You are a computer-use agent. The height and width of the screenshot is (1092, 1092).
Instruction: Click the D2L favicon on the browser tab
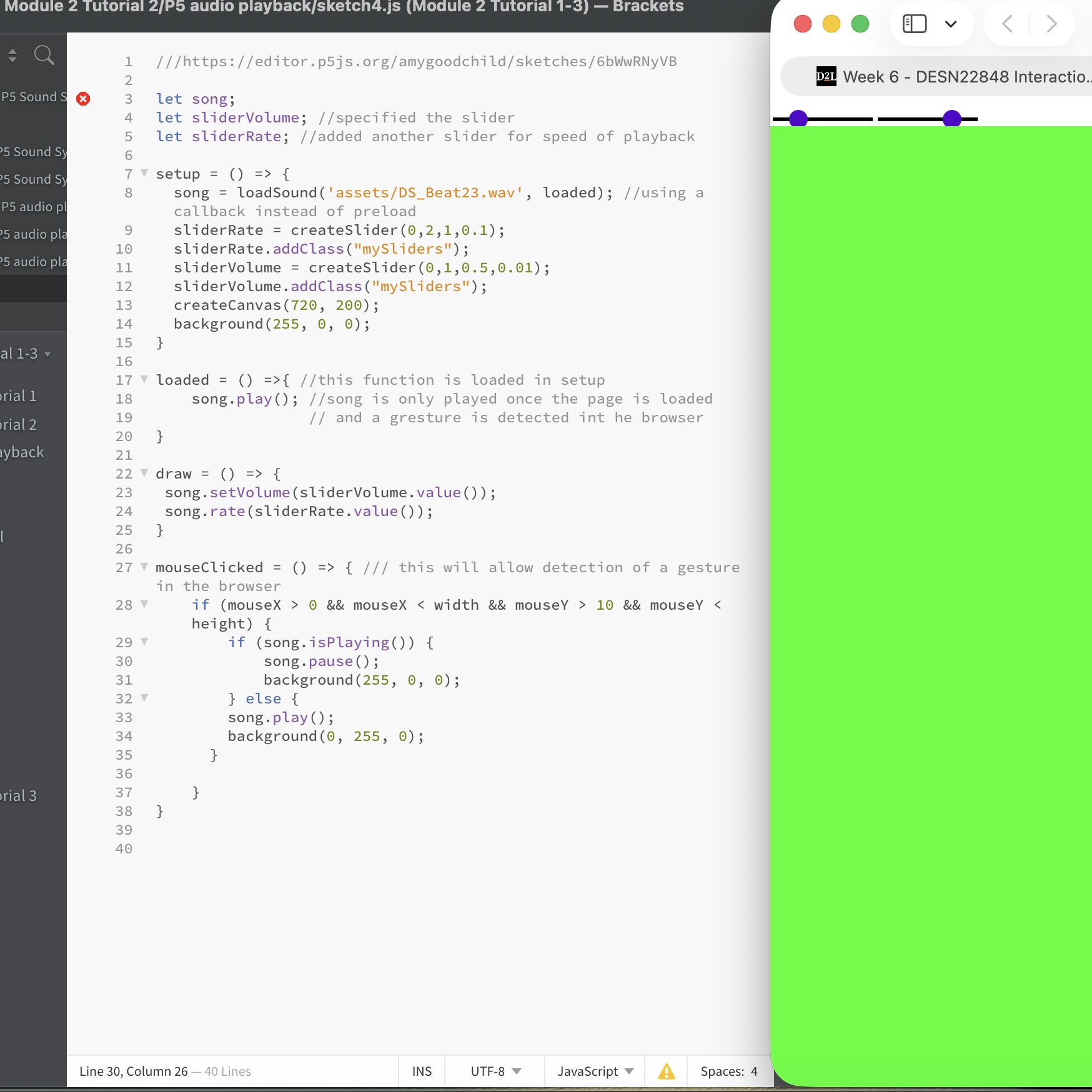pyautogui.click(x=826, y=77)
